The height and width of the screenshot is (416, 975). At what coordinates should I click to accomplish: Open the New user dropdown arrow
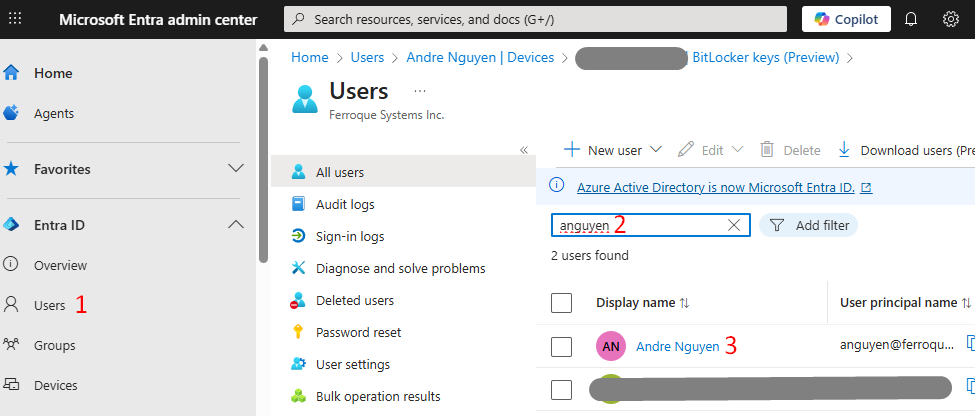click(655, 149)
